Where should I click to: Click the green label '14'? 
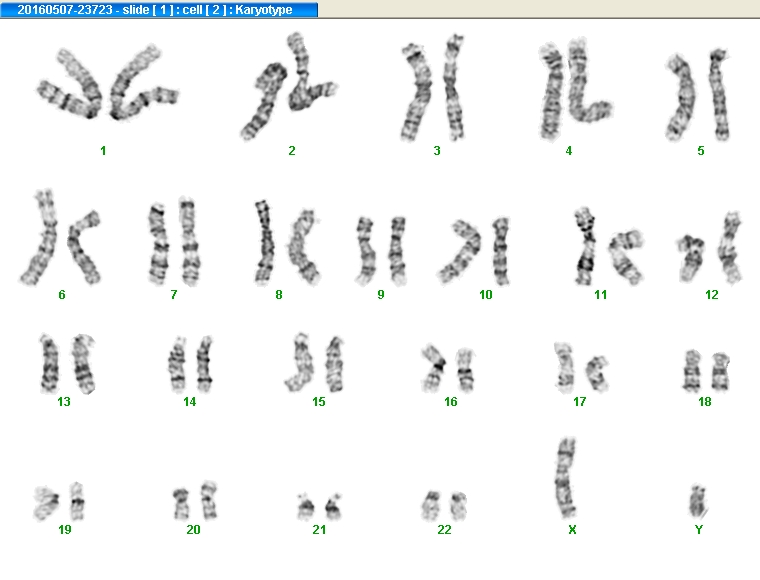pos(190,402)
